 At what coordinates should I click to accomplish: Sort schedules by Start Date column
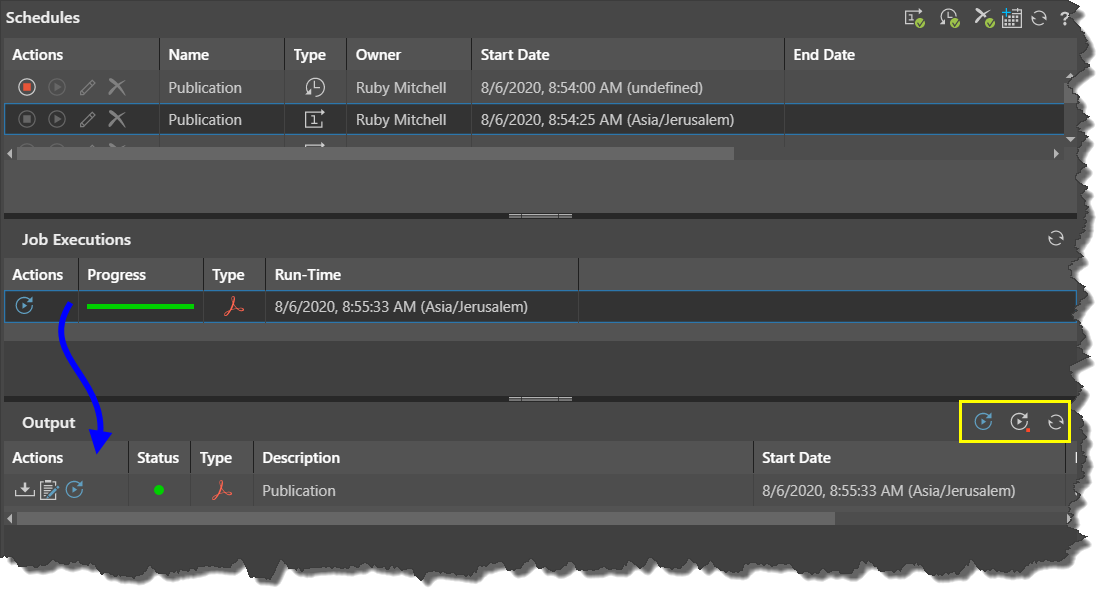[x=514, y=55]
